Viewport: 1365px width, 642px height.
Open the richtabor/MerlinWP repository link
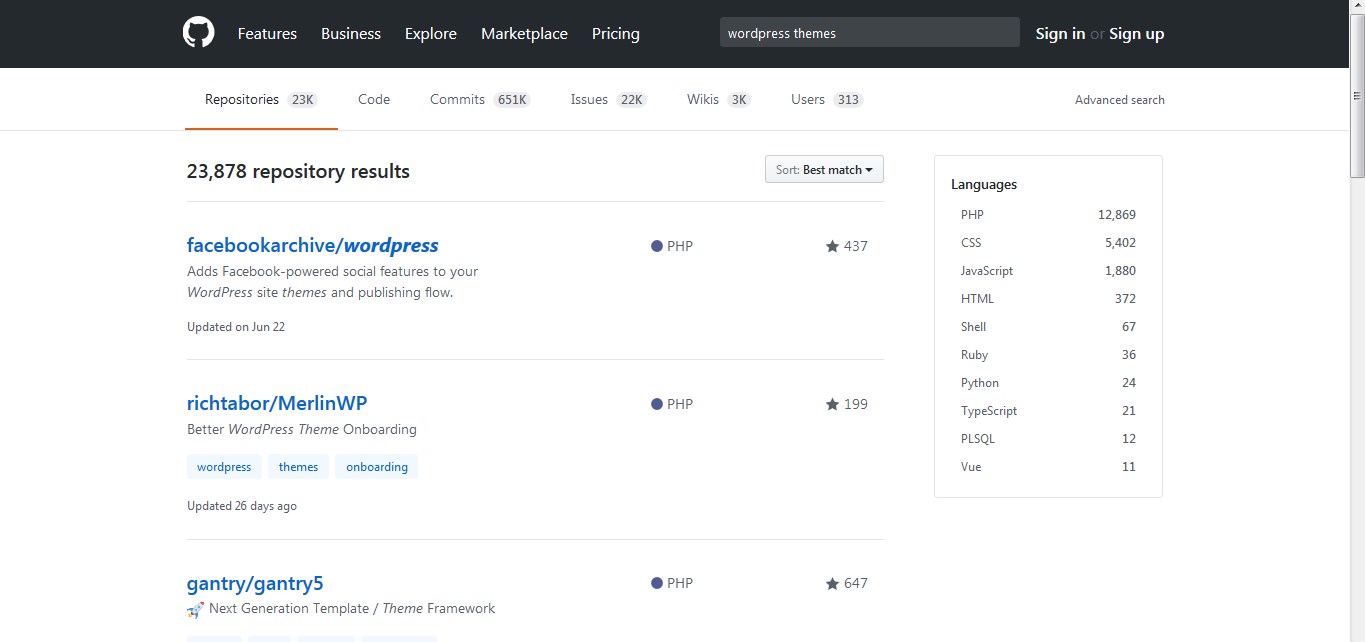pos(277,404)
